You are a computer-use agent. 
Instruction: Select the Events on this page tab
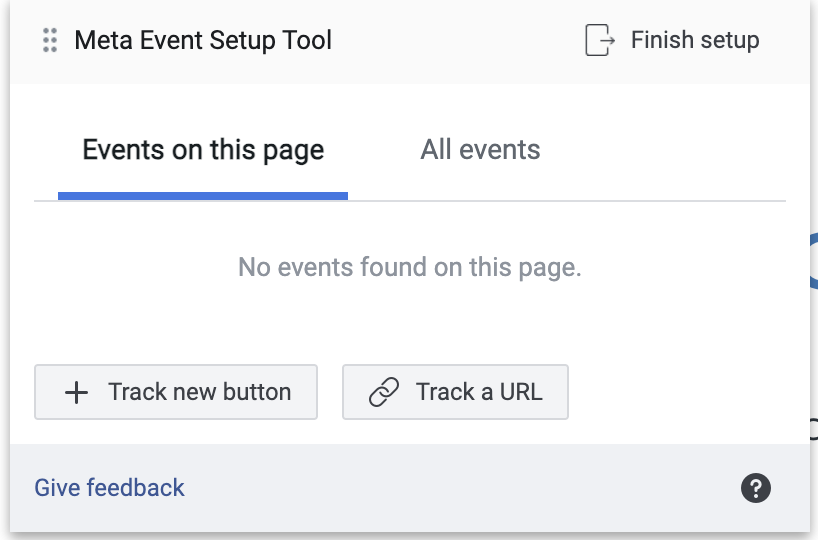203,150
